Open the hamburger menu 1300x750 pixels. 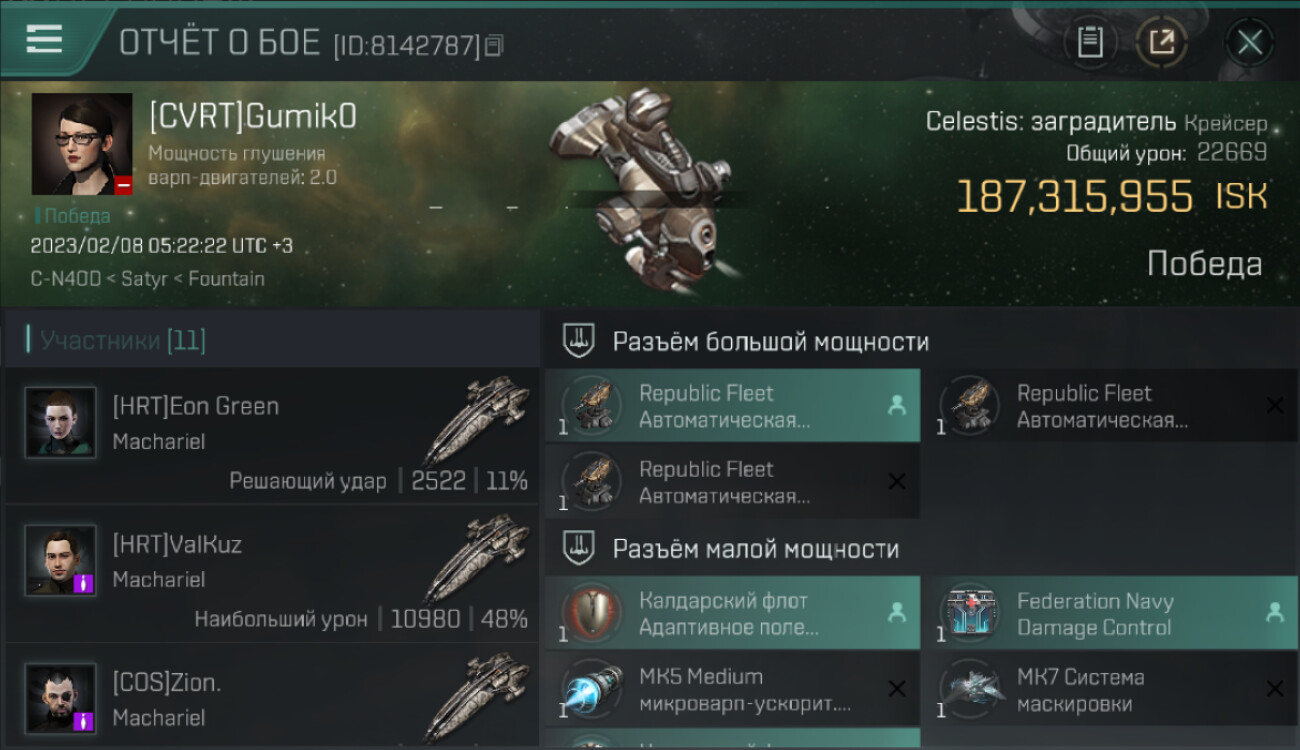coord(44,40)
